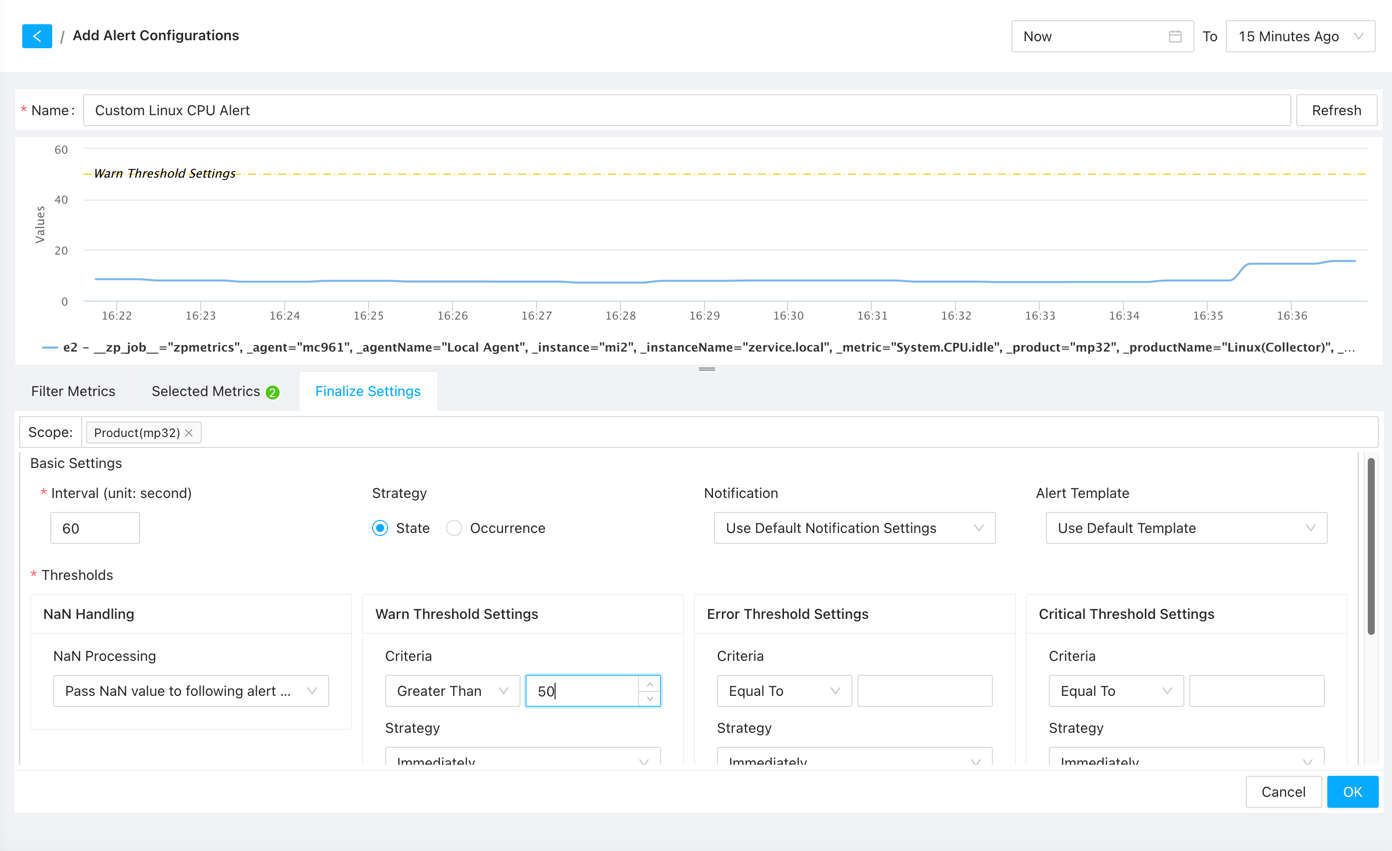Open Warn Criteria Greater Than dropdown
This screenshot has height=851, width=1392.
(452, 691)
